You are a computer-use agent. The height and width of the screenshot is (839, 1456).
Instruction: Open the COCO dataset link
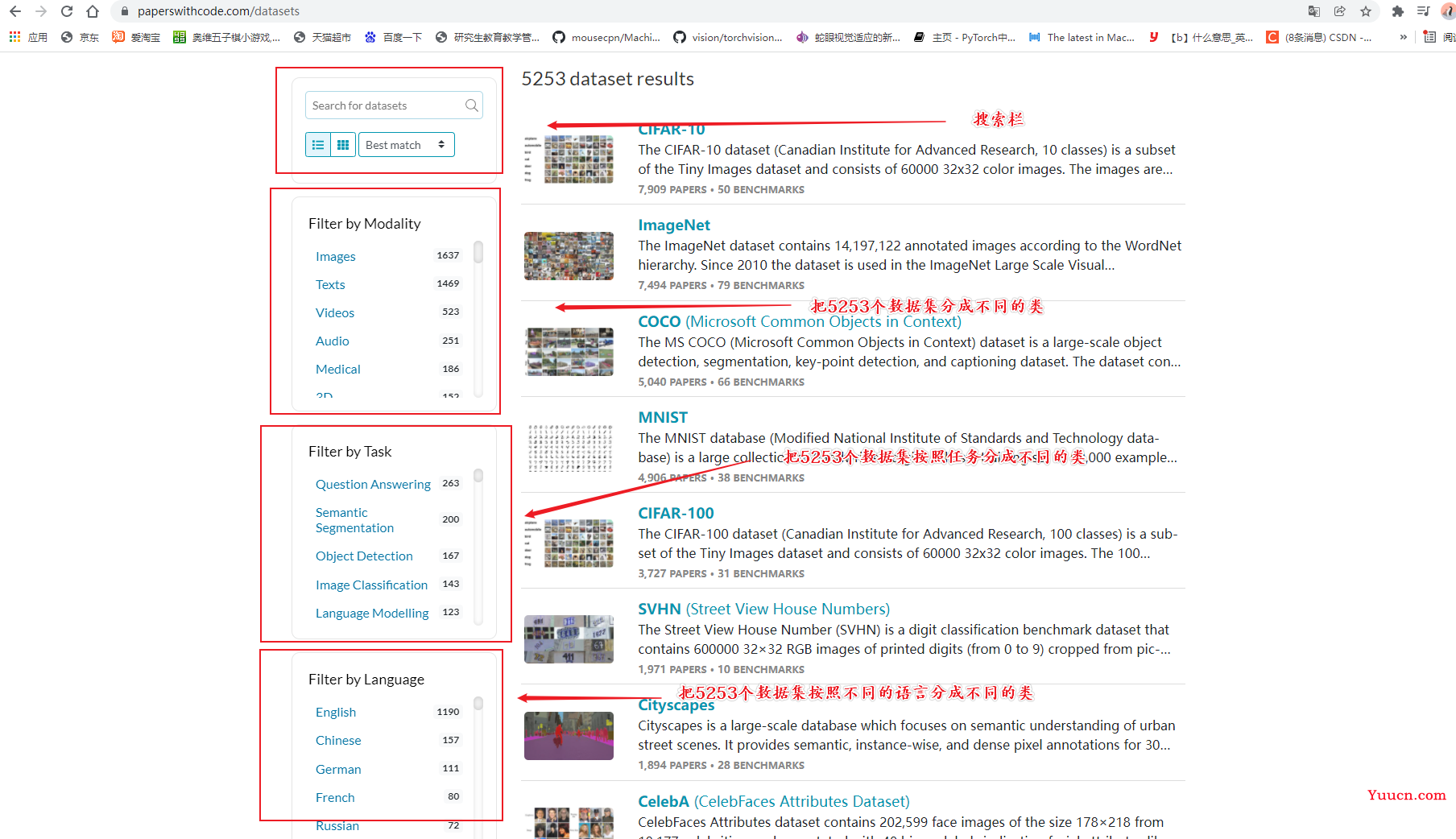800,321
